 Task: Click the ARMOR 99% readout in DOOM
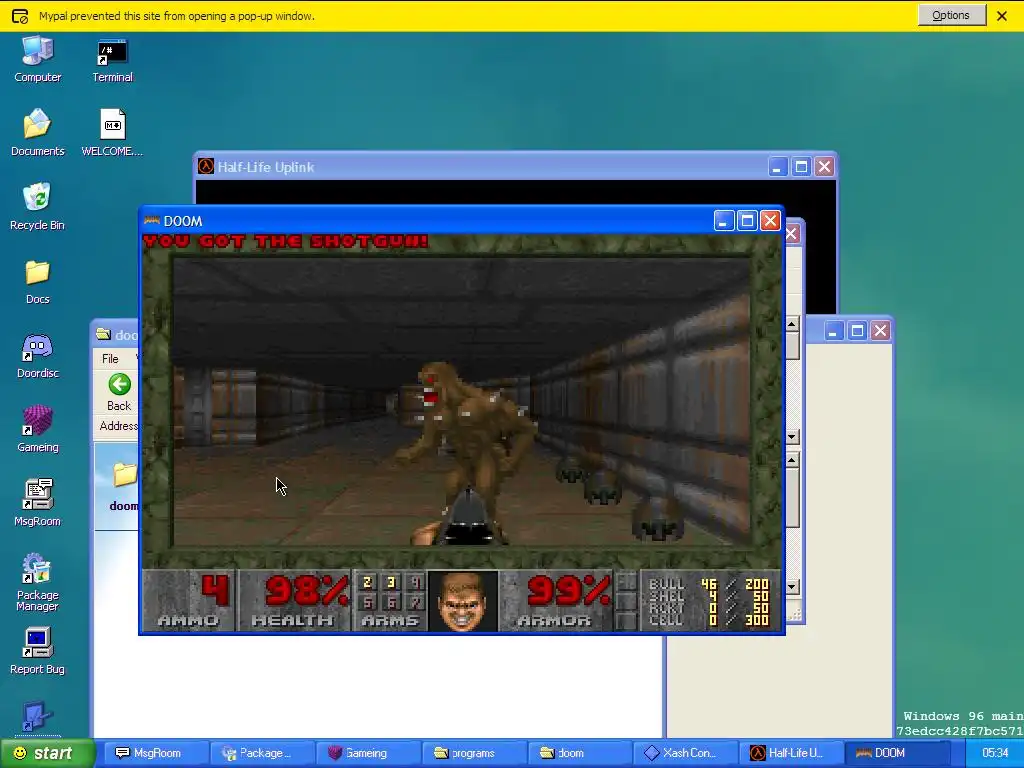pyautogui.click(x=556, y=601)
